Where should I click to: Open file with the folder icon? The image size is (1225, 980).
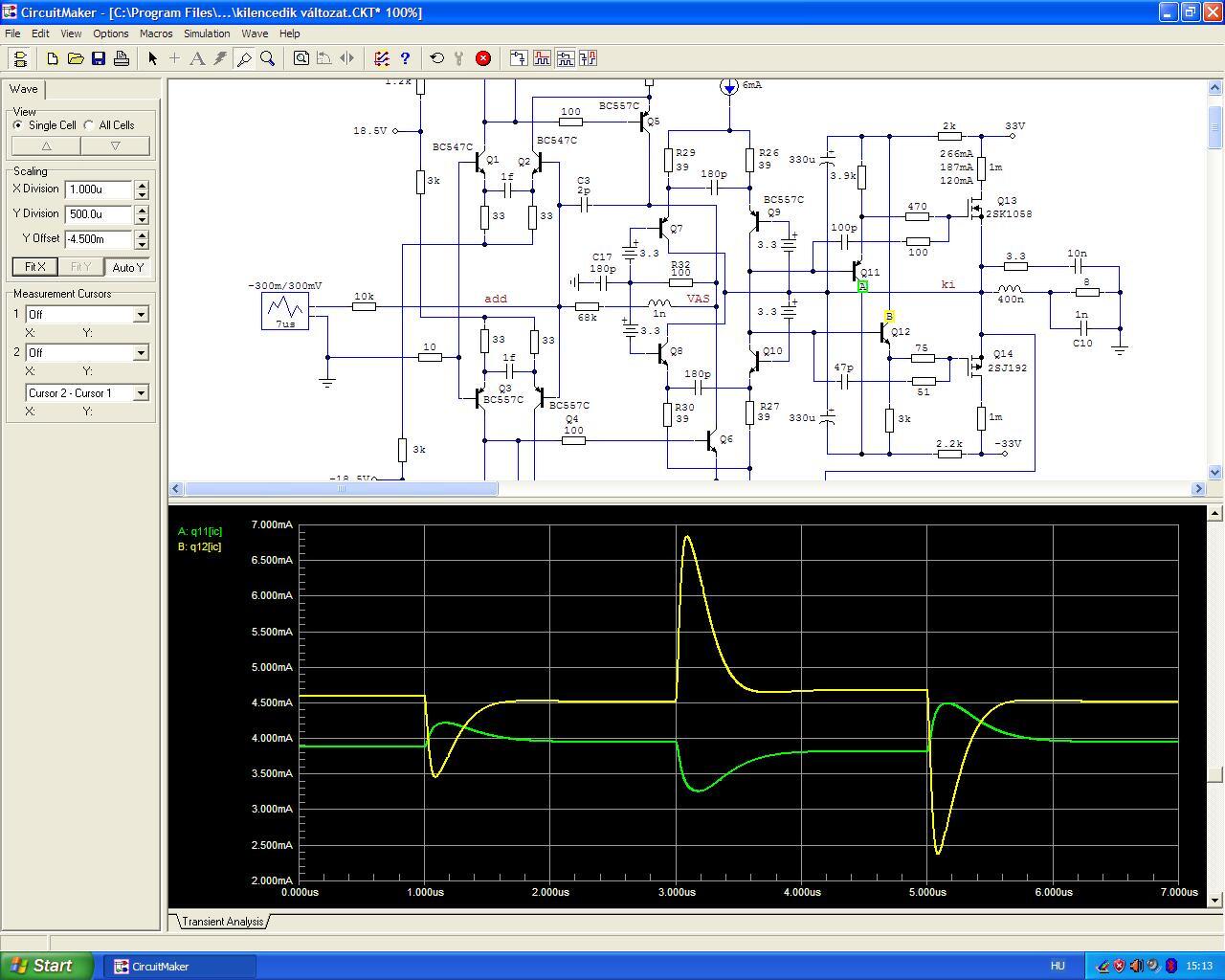tap(76, 58)
